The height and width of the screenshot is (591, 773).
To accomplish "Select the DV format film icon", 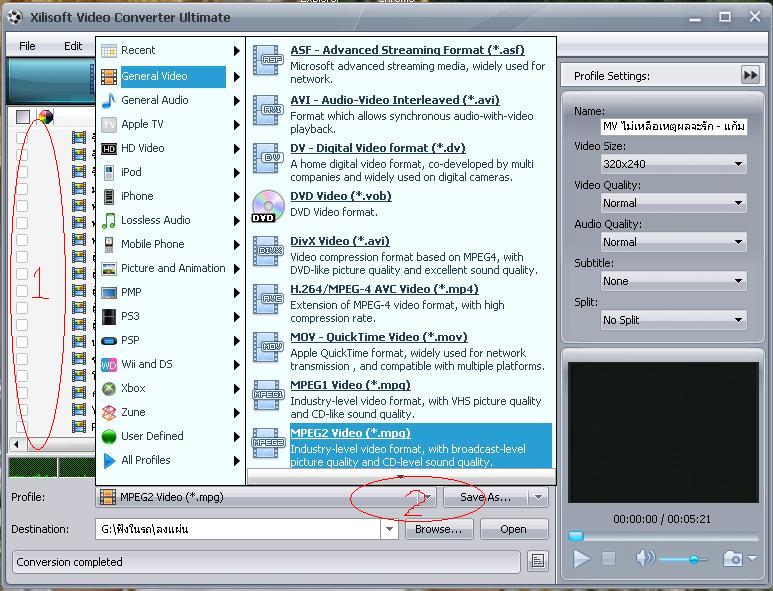I will coord(268,158).
